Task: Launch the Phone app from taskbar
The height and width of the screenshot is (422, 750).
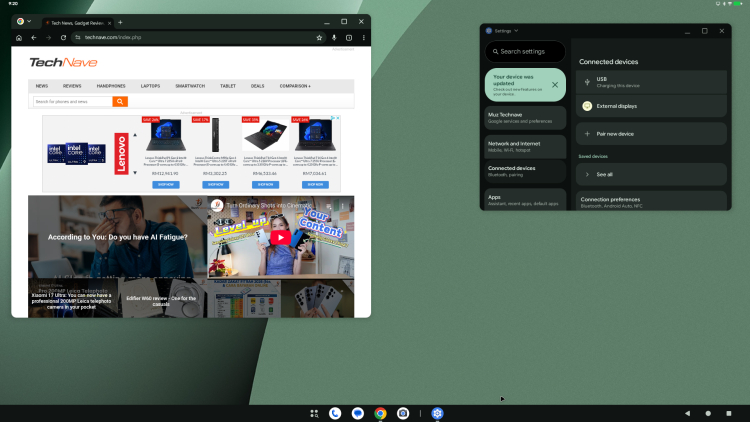Action: click(x=335, y=413)
